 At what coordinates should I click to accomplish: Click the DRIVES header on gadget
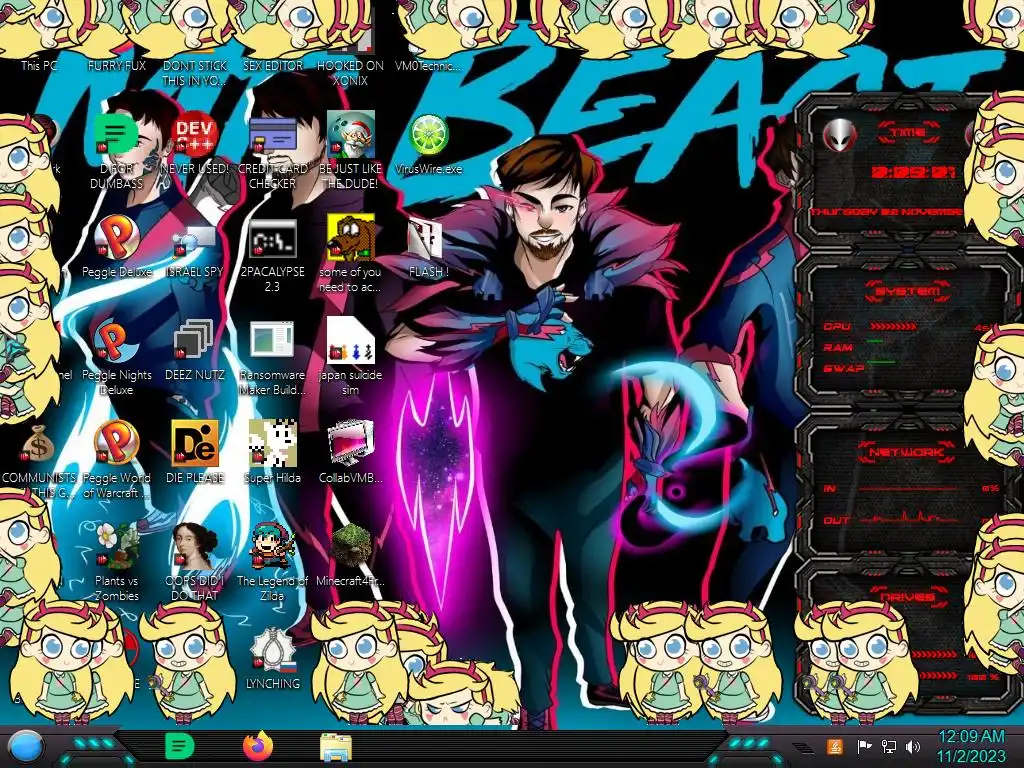point(906,596)
